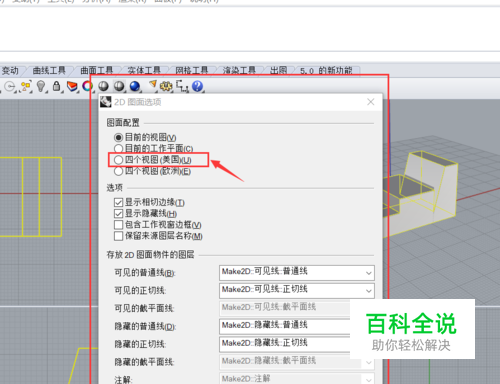Image resolution: width=500 pixels, height=384 pixels.
Task: Click the rotate-view circle icon in toolbar
Action: click(10, 87)
